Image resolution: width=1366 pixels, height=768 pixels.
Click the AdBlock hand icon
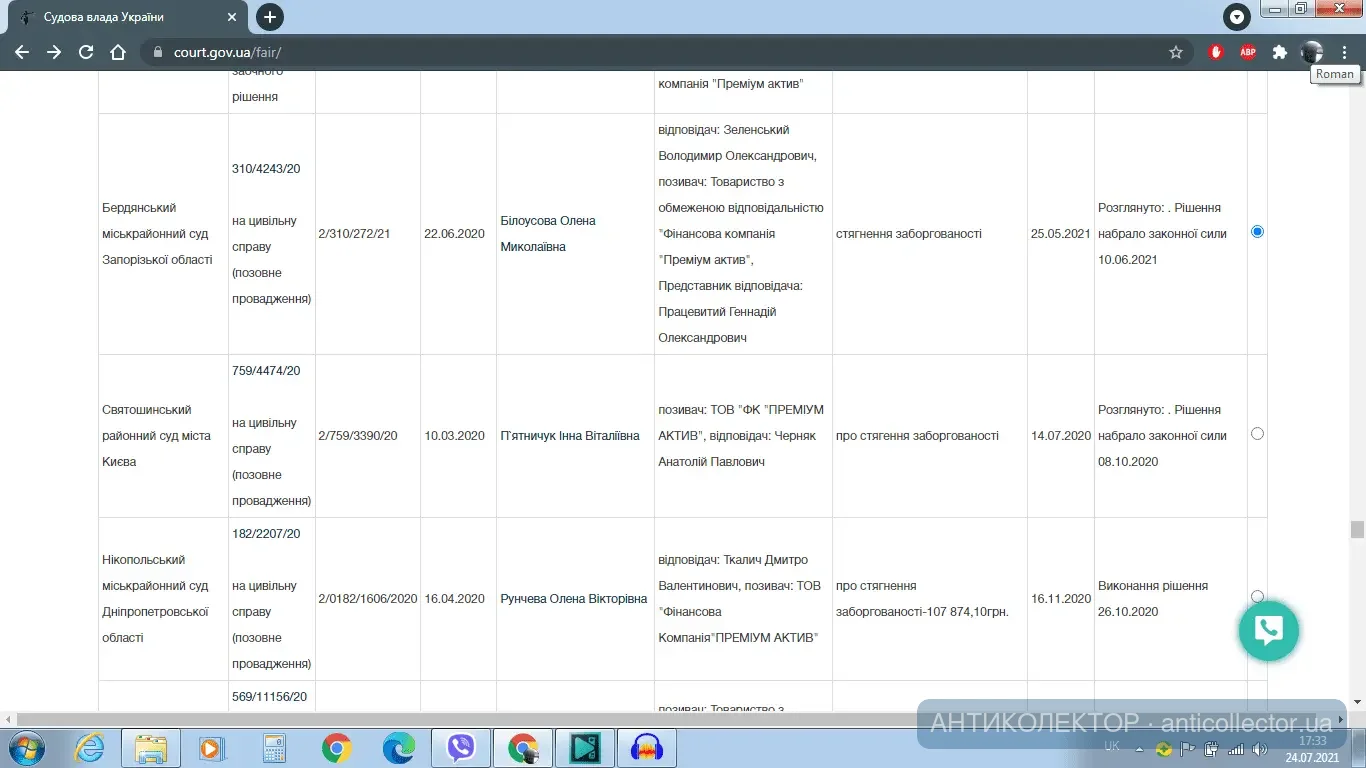(1215, 51)
